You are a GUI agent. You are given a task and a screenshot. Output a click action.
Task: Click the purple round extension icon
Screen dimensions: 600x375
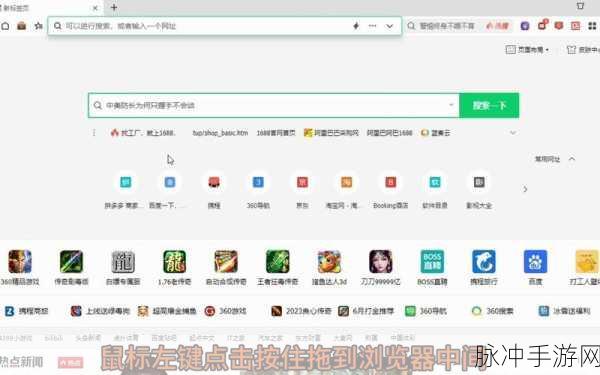(525, 26)
